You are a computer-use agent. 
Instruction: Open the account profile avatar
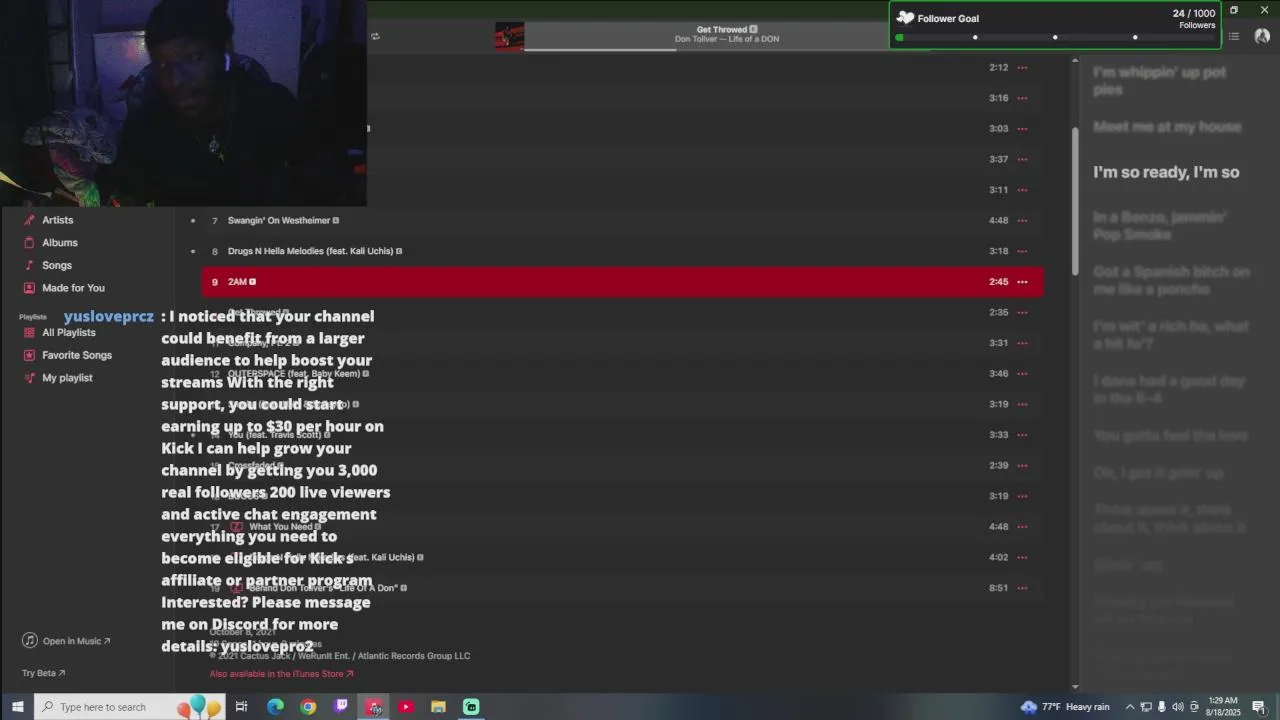click(1262, 36)
